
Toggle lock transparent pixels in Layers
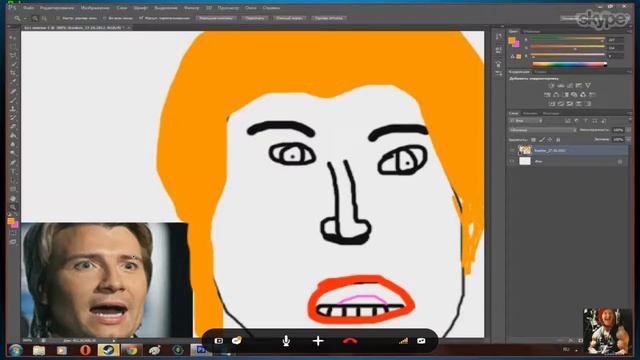coord(533,140)
